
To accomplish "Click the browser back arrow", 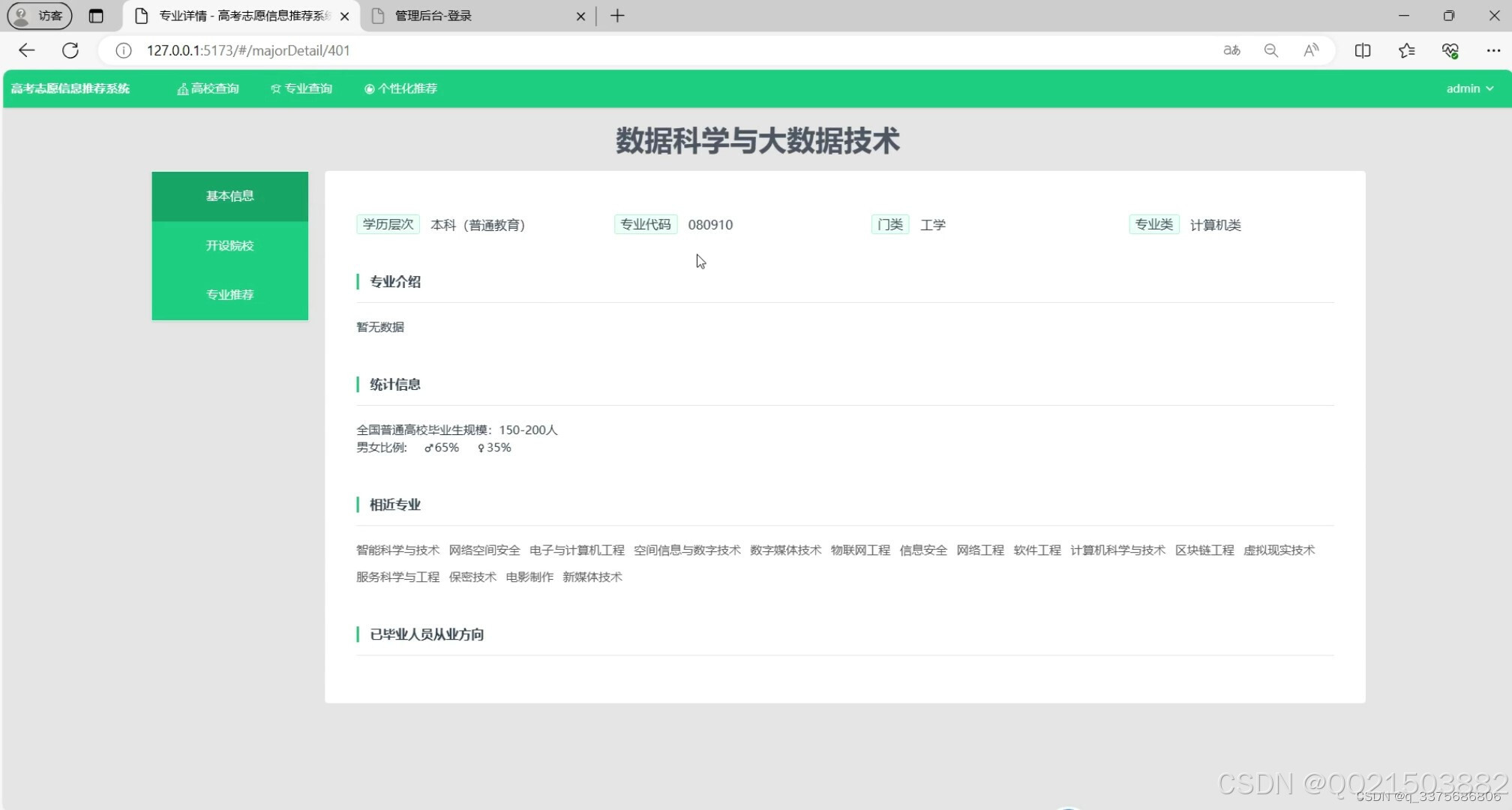I will pyautogui.click(x=26, y=50).
